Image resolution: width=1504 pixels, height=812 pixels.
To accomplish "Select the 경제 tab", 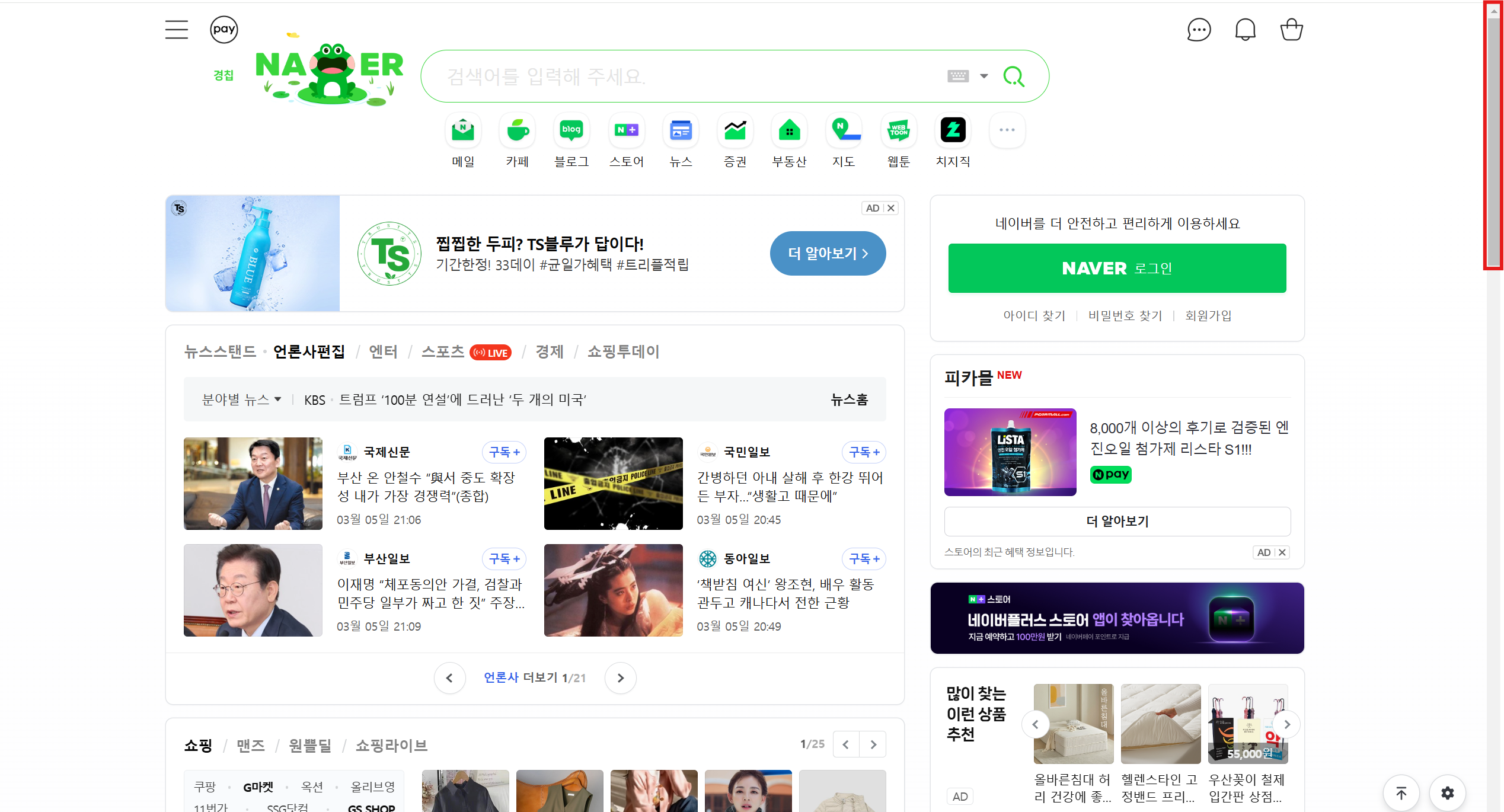I will (550, 351).
